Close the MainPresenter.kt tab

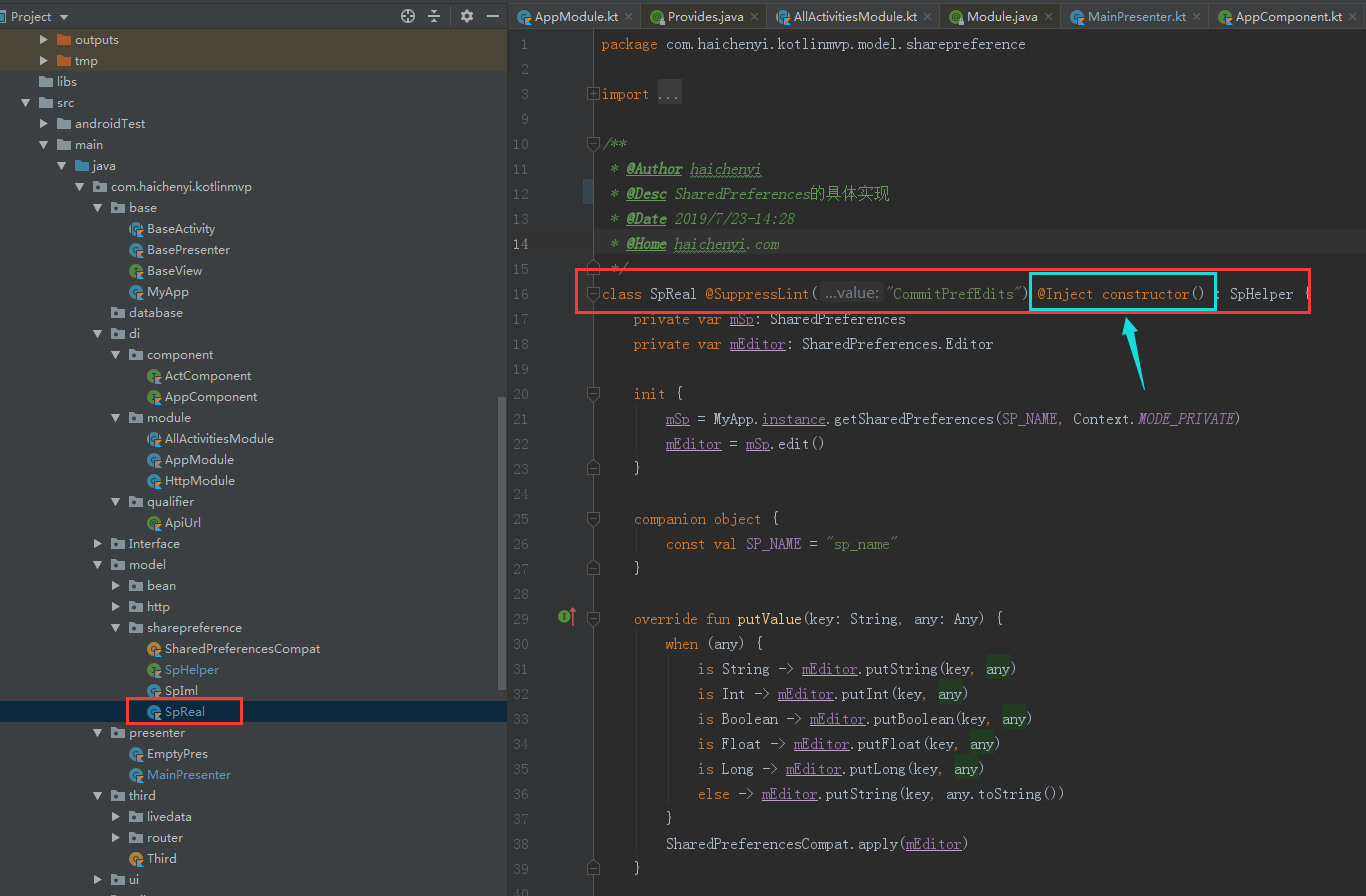[1198, 17]
